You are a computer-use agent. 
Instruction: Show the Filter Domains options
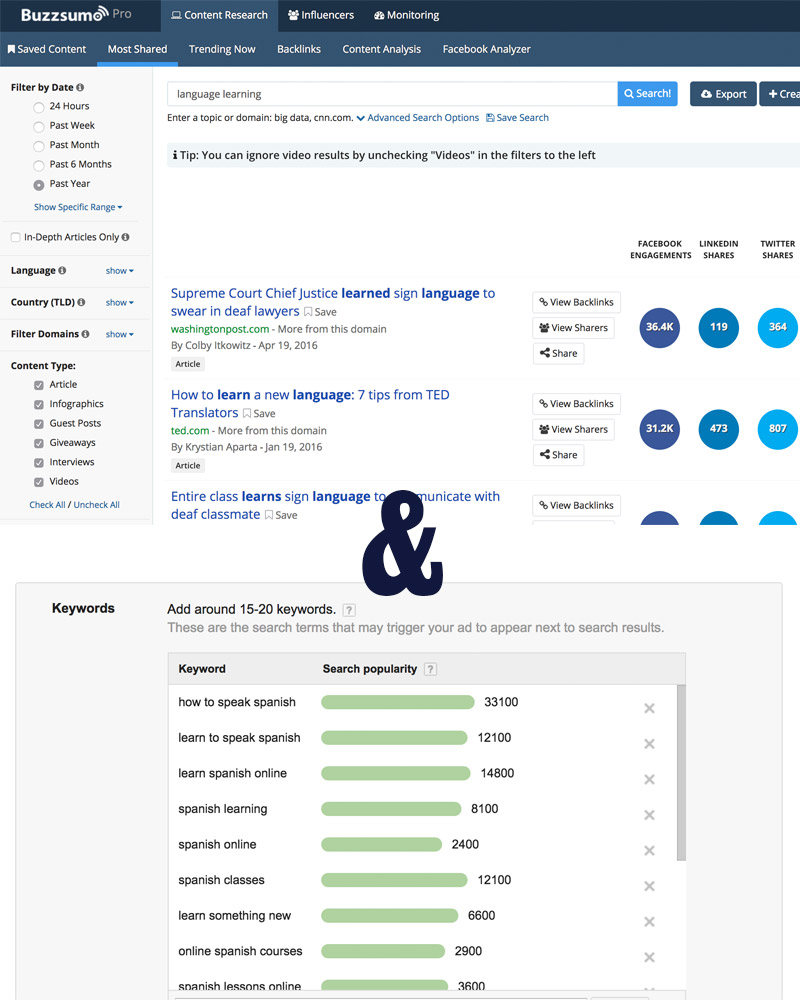pyautogui.click(x=119, y=334)
